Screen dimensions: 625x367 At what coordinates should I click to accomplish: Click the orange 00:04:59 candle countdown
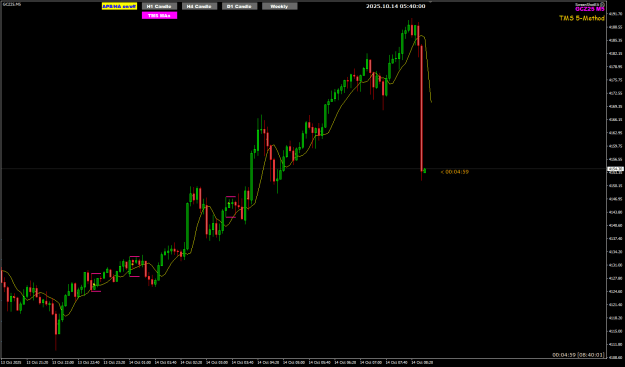tap(455, 172)
